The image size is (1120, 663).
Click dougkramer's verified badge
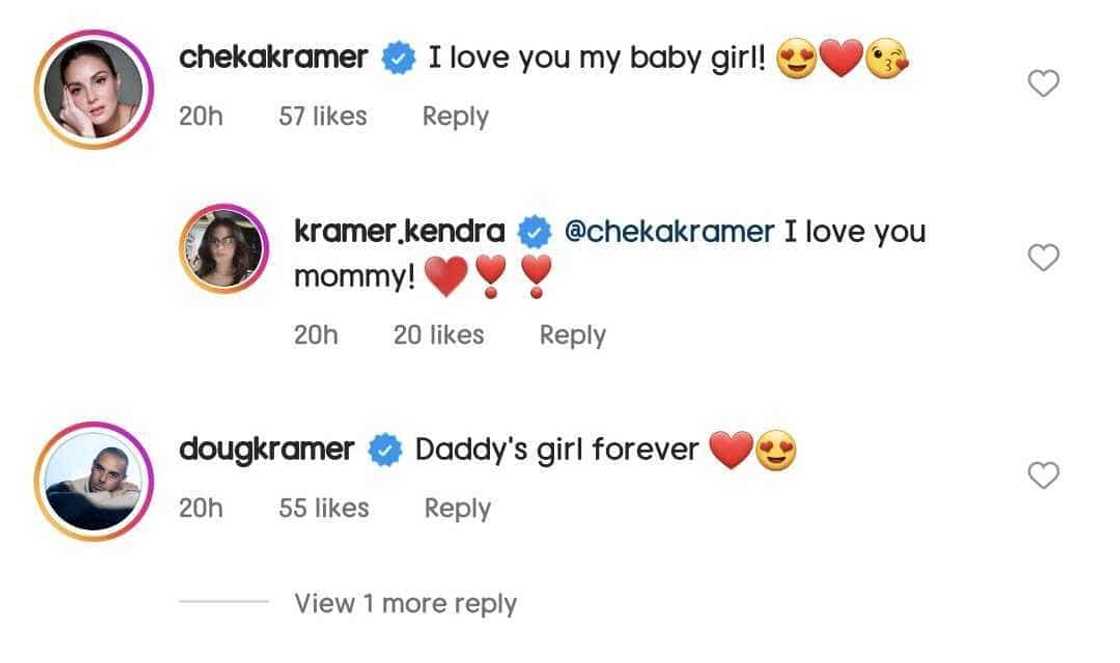(384, 450)
